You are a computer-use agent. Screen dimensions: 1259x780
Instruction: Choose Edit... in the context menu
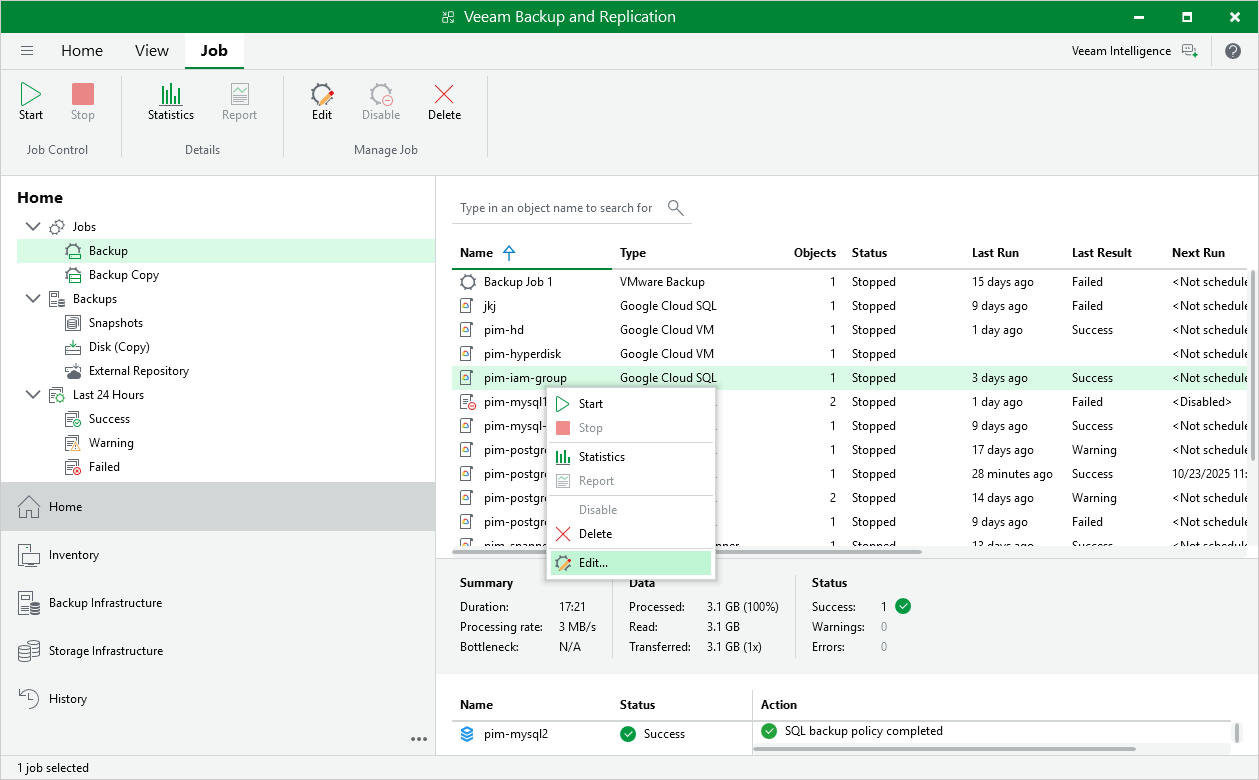(x=630, y=563)
